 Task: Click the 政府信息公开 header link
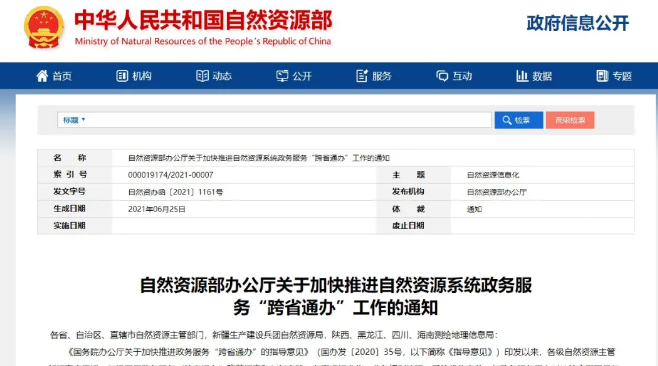click(578, 23)
